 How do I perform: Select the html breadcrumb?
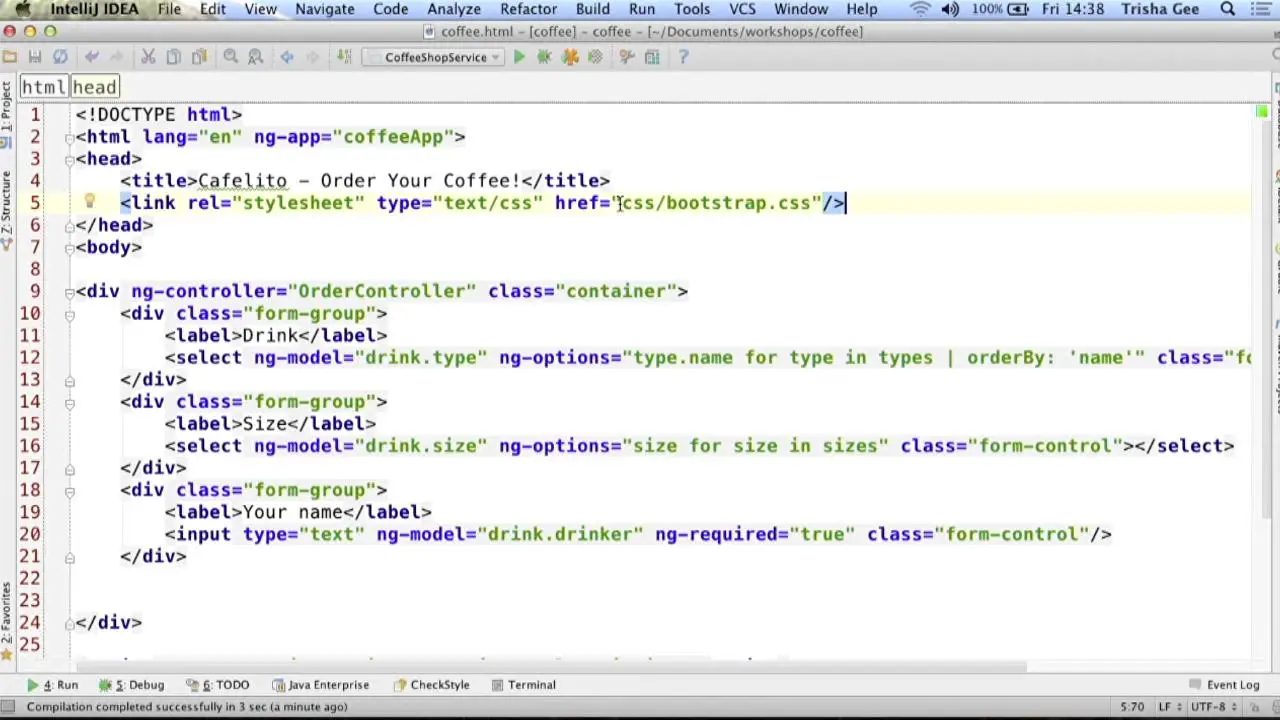43,87
